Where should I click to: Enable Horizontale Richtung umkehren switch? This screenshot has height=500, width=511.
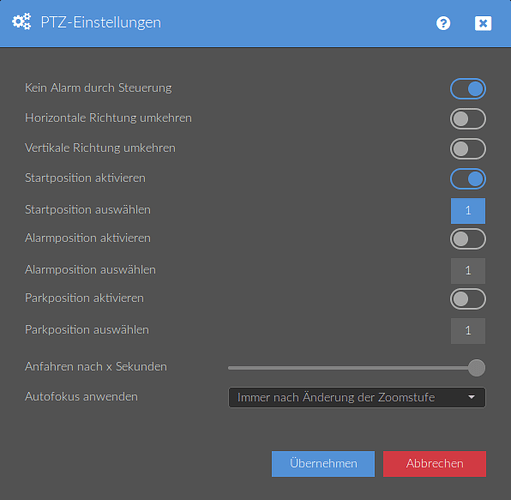[468, 119]
